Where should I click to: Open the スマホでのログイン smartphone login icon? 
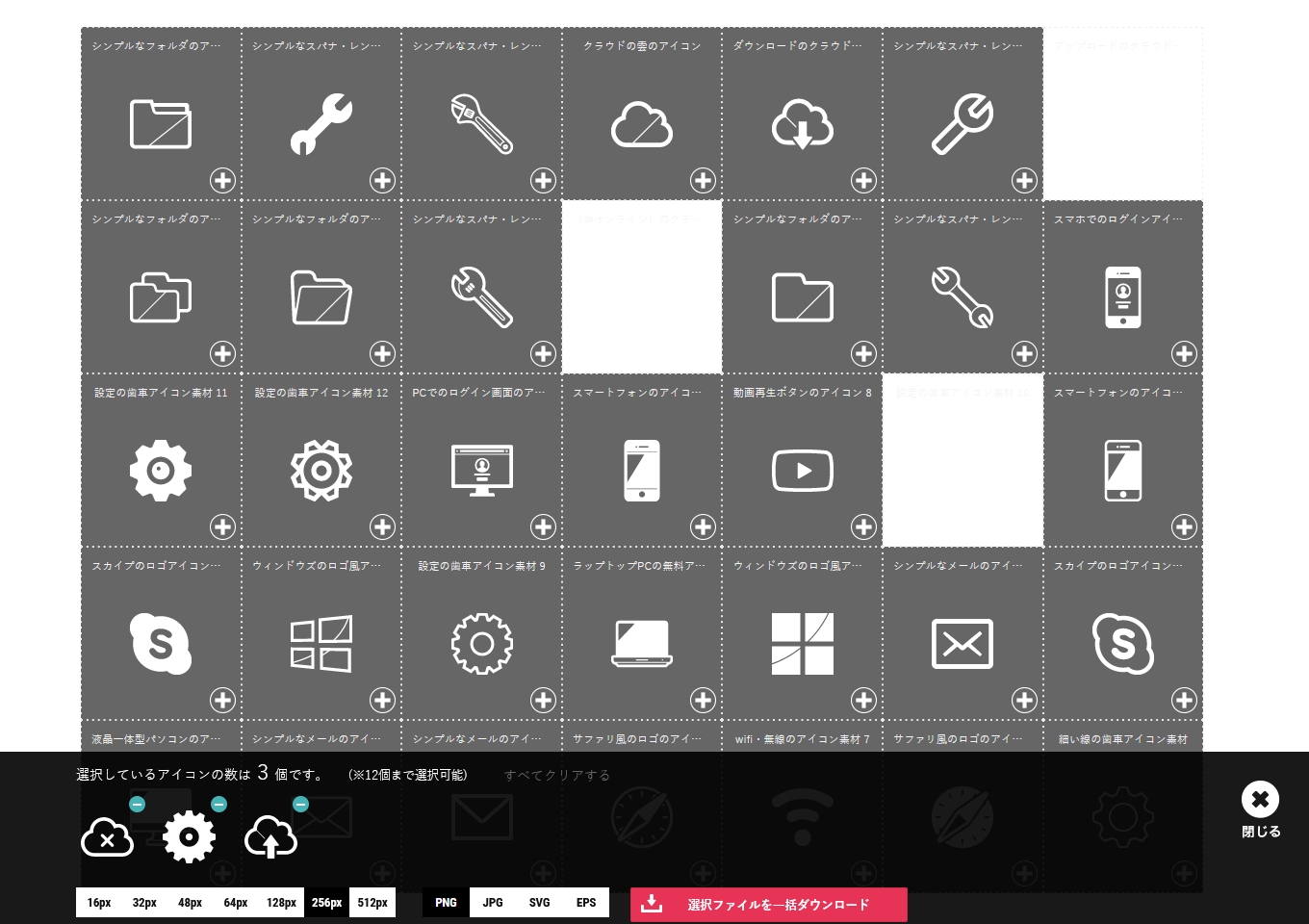coord(1123,297)
